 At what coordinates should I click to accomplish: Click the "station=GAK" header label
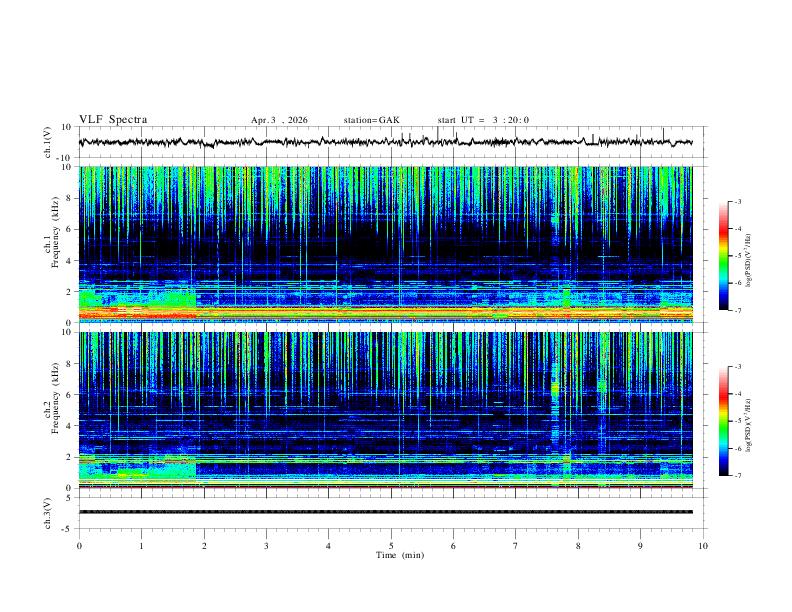click(x=372, y=120)
